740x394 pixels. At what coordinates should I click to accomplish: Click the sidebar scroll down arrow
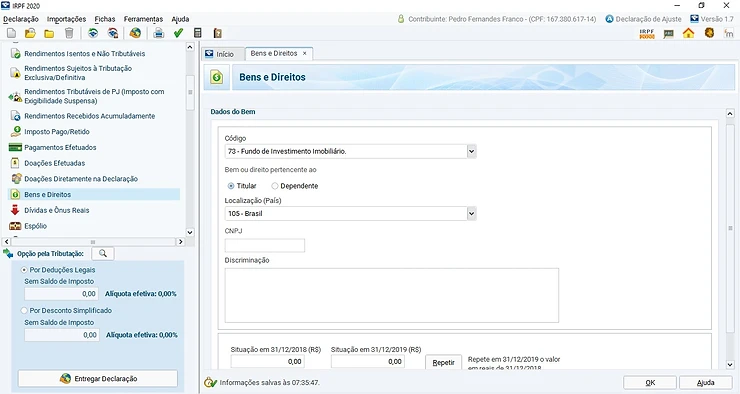(x=190, y=232)
